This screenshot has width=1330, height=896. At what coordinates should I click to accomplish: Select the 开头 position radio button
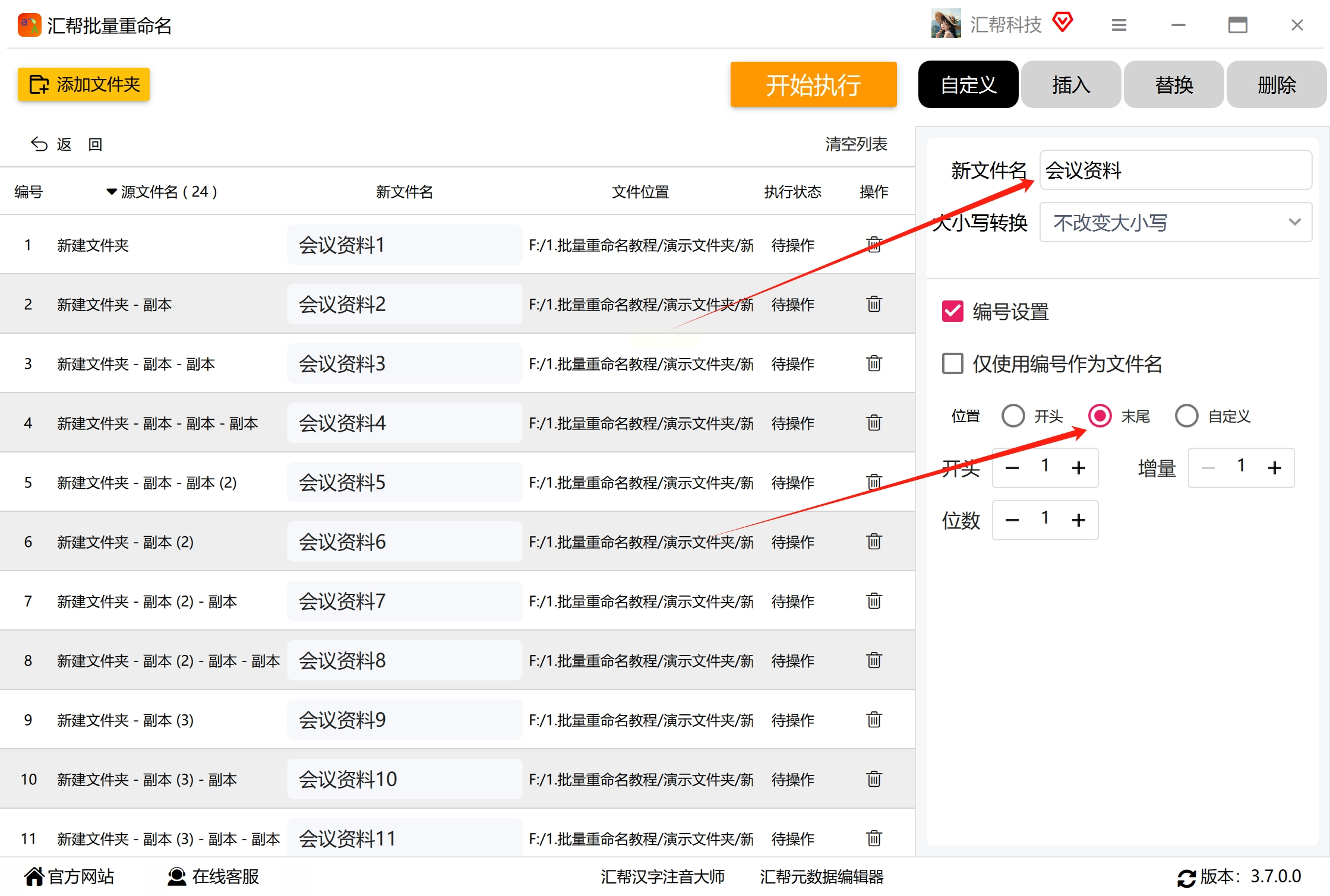[1013, 416]
